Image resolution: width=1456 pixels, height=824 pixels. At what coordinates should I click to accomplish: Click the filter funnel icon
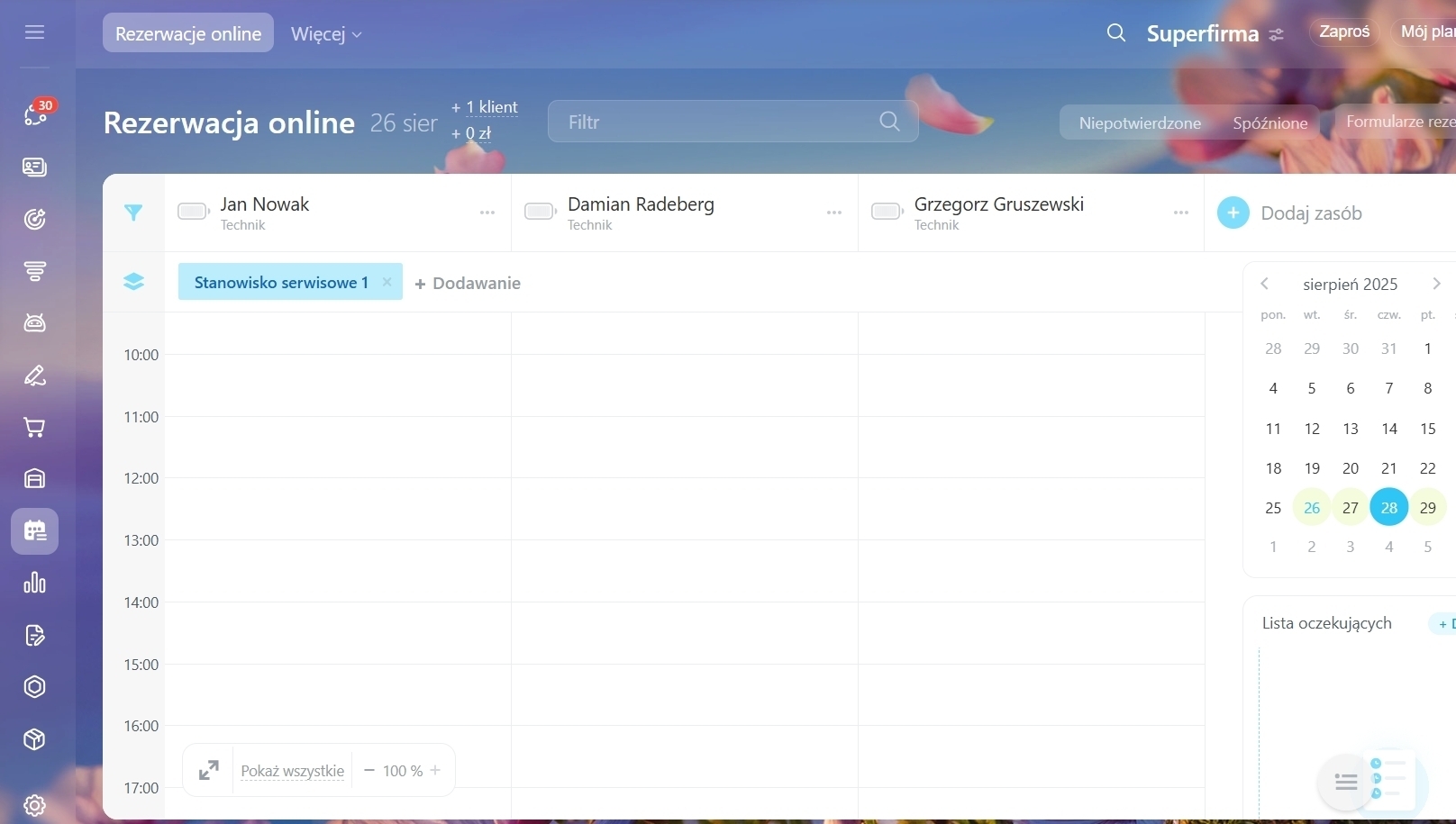[133, 213]
